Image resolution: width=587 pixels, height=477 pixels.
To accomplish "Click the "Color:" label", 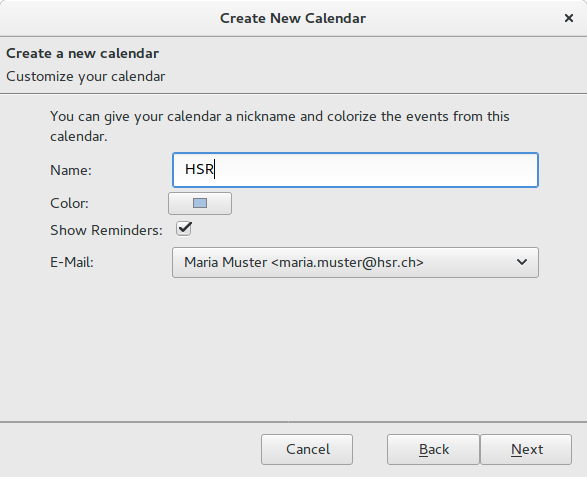I will tap(69, 203).
